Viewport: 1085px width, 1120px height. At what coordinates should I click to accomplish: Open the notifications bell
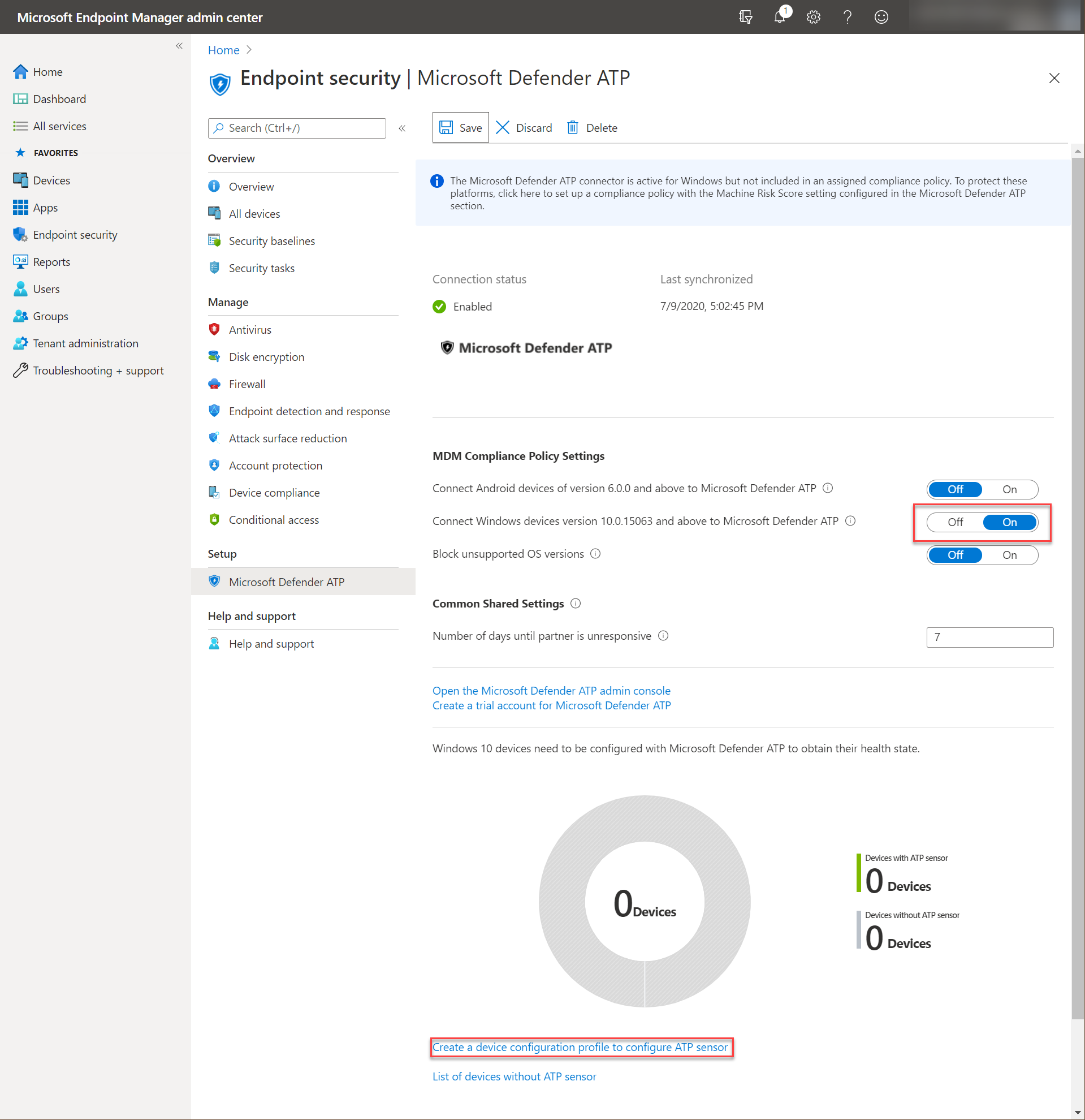[x=779, y=16]
